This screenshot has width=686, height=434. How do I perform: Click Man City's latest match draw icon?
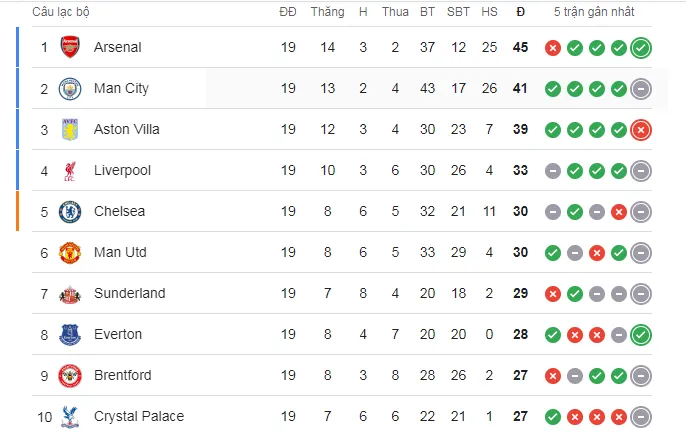(x=641, y=88)
